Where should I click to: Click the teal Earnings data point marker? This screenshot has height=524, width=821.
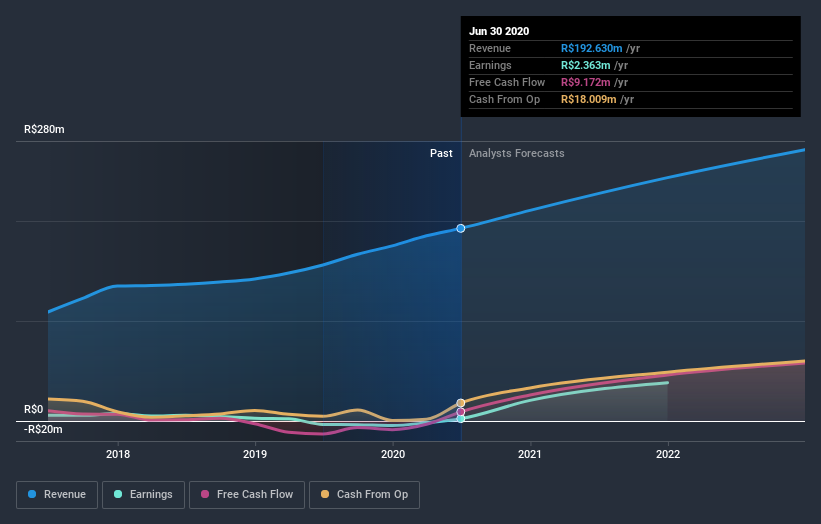(x=461, y=419)
